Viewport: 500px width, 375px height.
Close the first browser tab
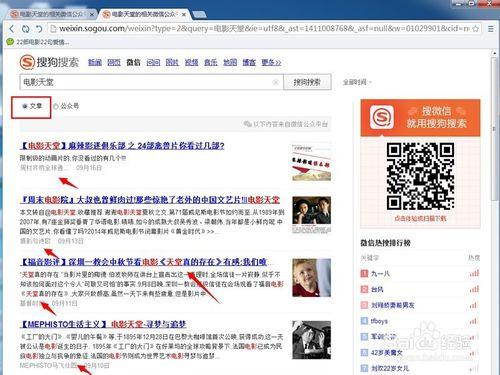click(92, 14)
